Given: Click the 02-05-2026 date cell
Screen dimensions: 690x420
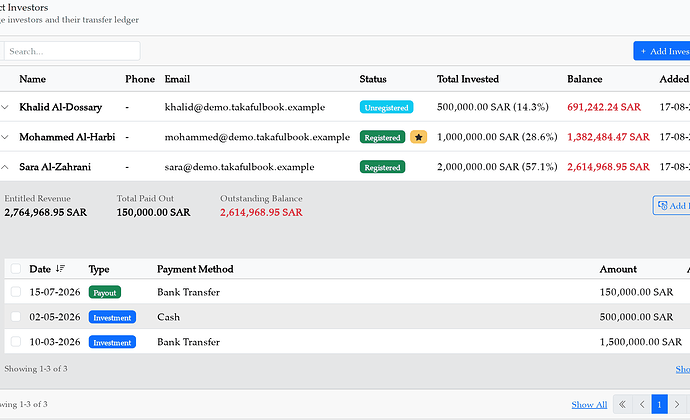Looking at the screenshot, I should click(55, 317).
